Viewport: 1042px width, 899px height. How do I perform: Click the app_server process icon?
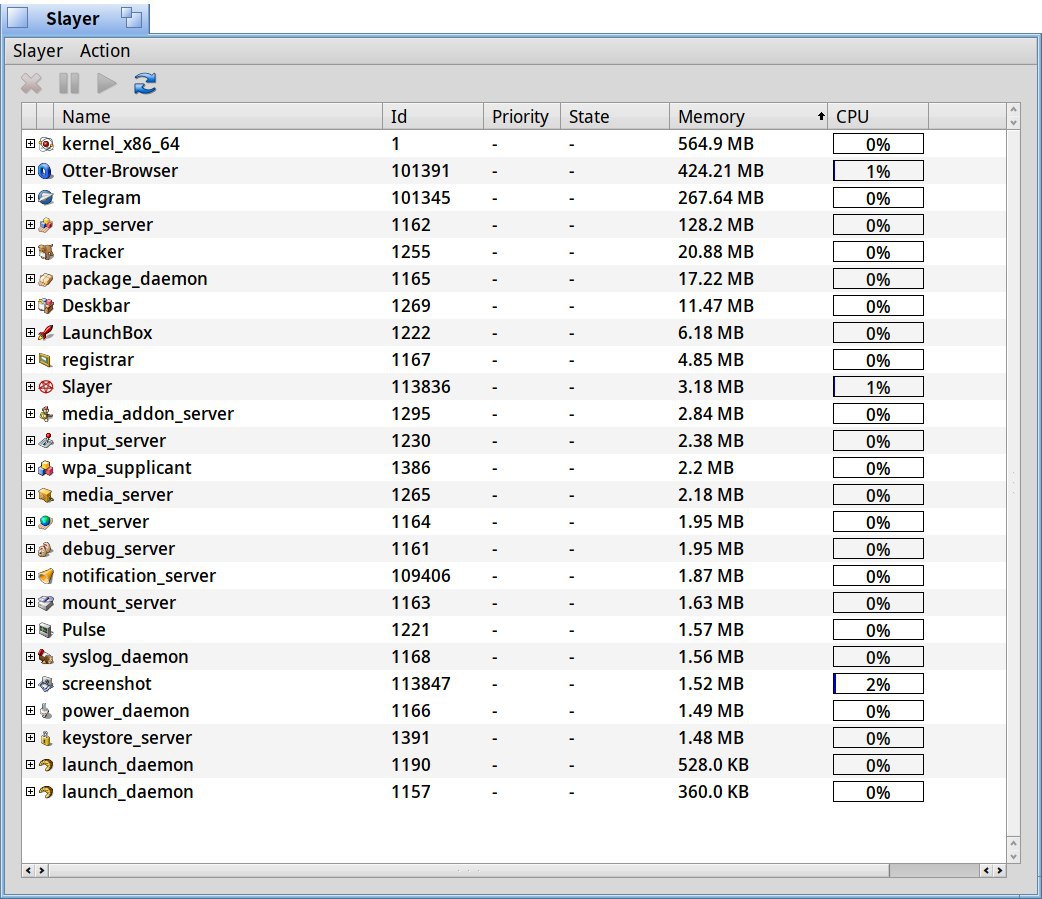pyautogui.click(x=46, y=225)
